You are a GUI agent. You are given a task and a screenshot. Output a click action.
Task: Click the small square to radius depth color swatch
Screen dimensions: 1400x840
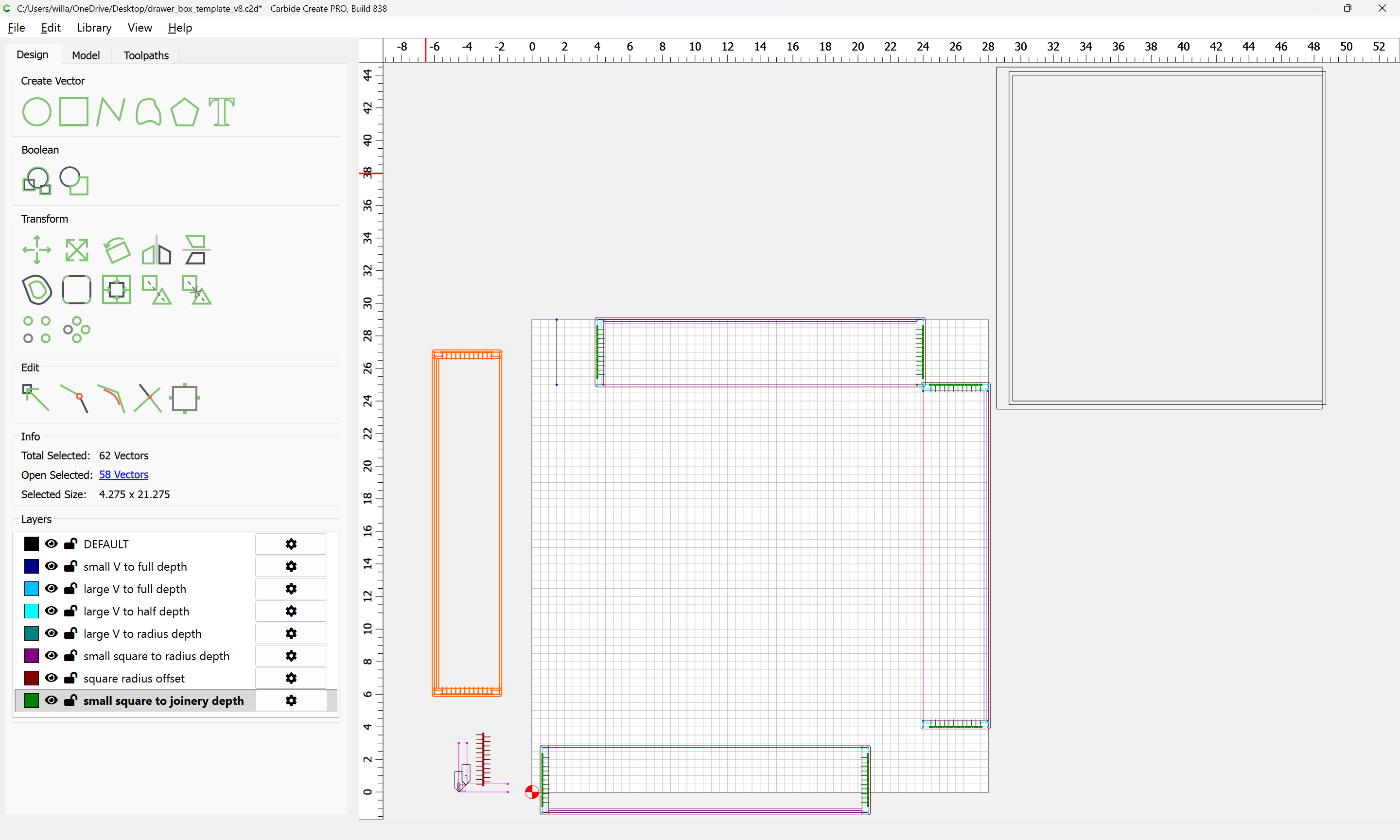31,656
